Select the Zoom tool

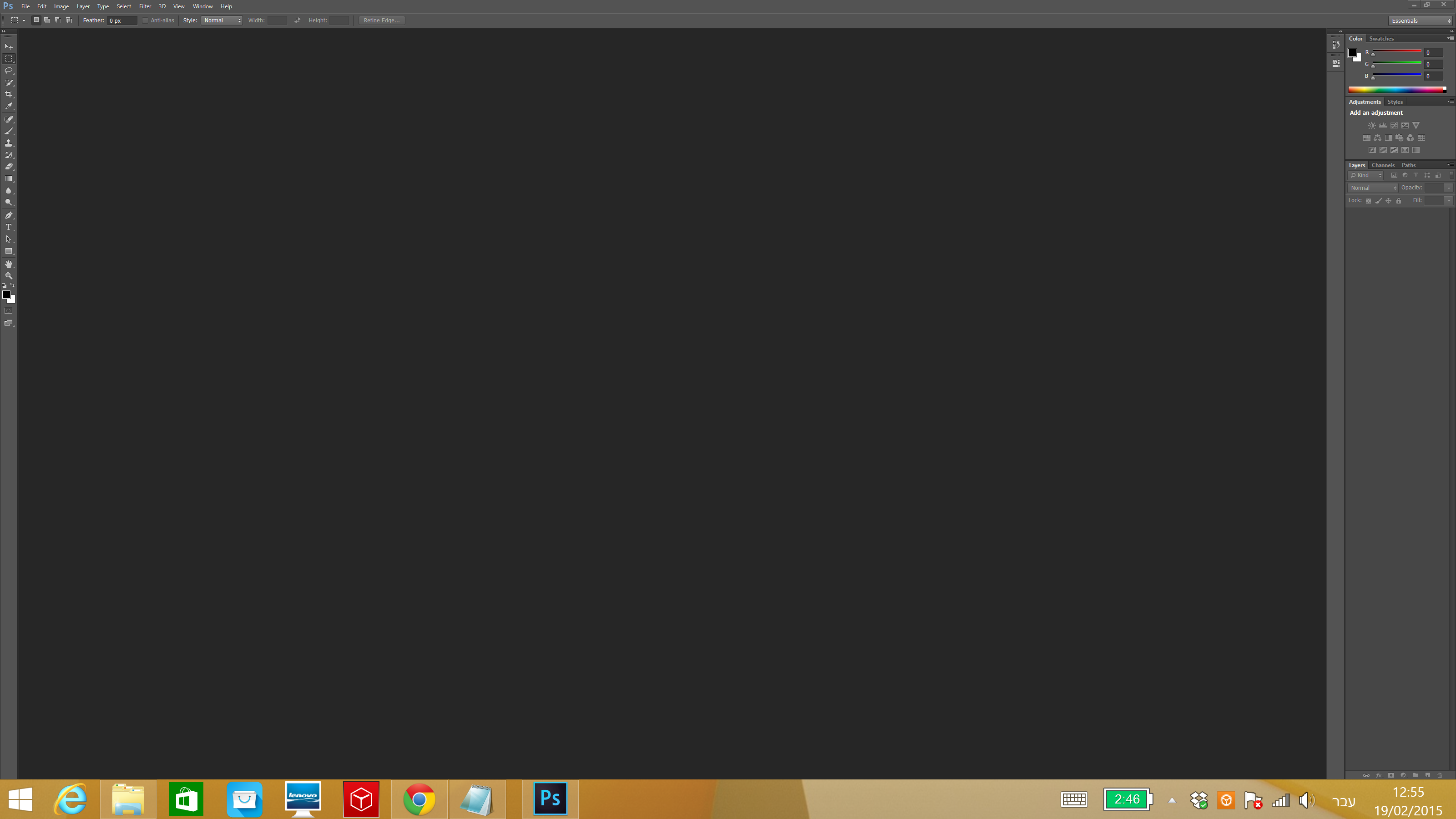(x=9, y=276)
